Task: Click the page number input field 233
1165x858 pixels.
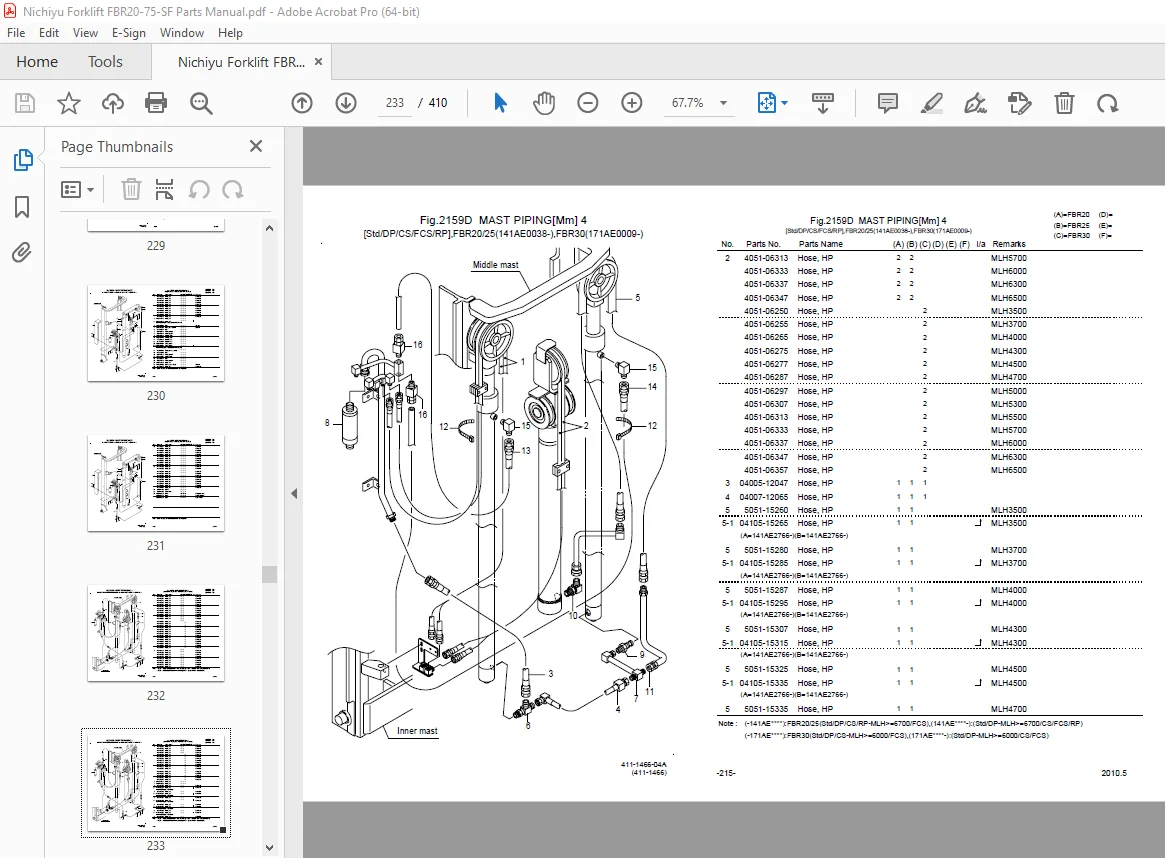Action: pos(395,103)
